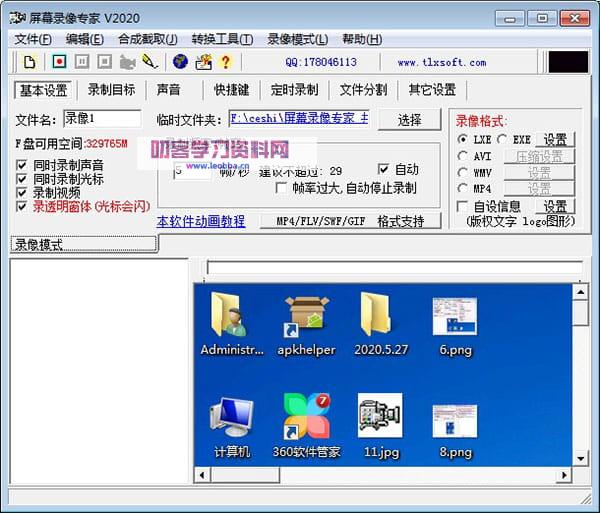Image resolution: width=600 pixels, height=513 pixels.
Task: Select the pen annotation toolbar icon
Action: (x=150, y=62)
